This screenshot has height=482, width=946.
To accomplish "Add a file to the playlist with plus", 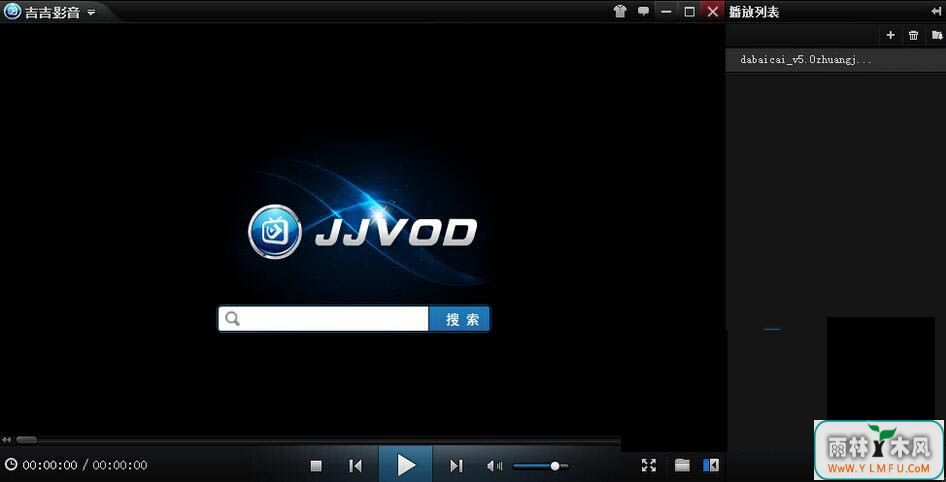I will 890,35.
